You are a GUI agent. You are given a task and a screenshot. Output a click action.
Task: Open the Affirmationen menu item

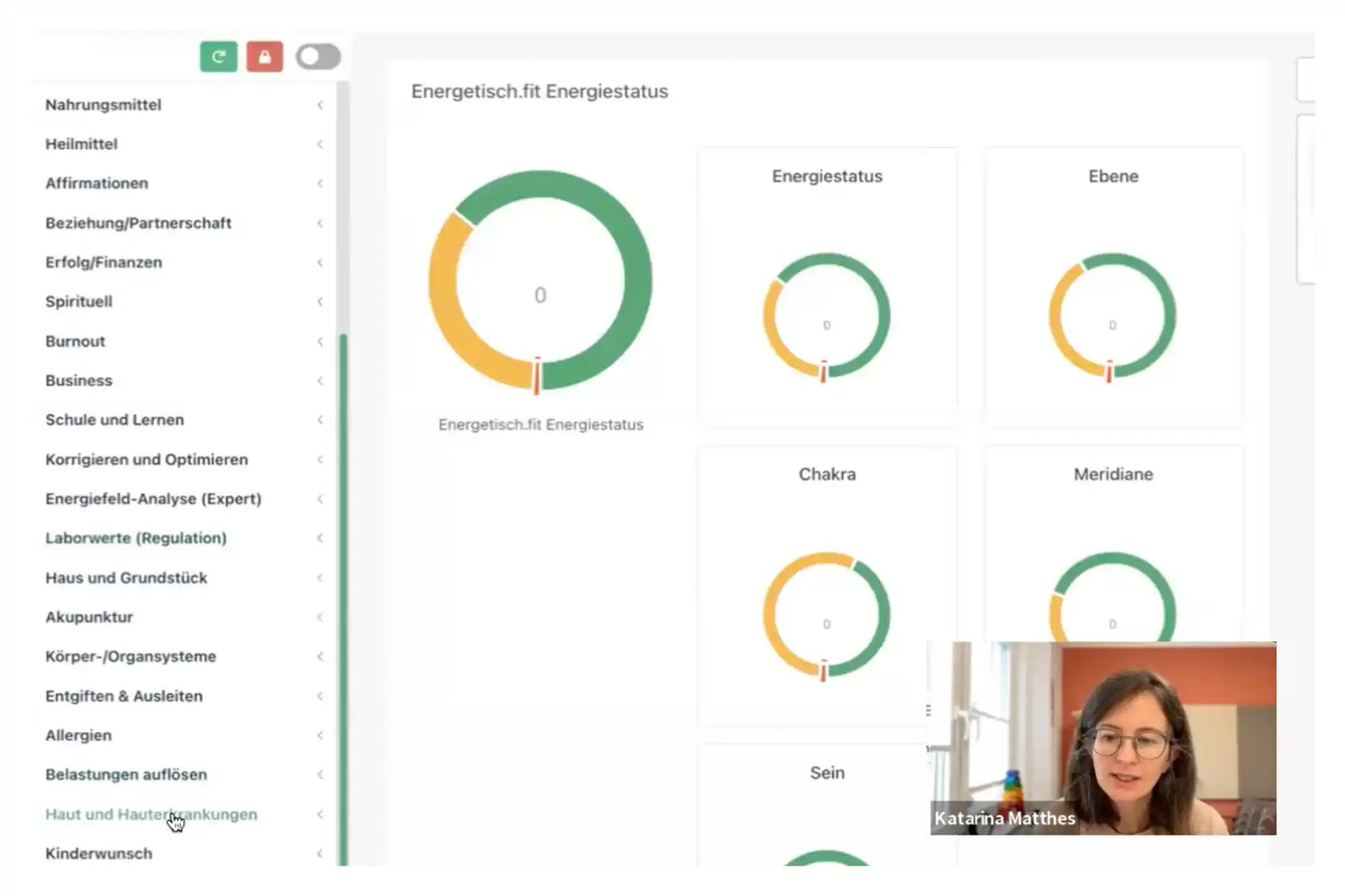(97, 183)
